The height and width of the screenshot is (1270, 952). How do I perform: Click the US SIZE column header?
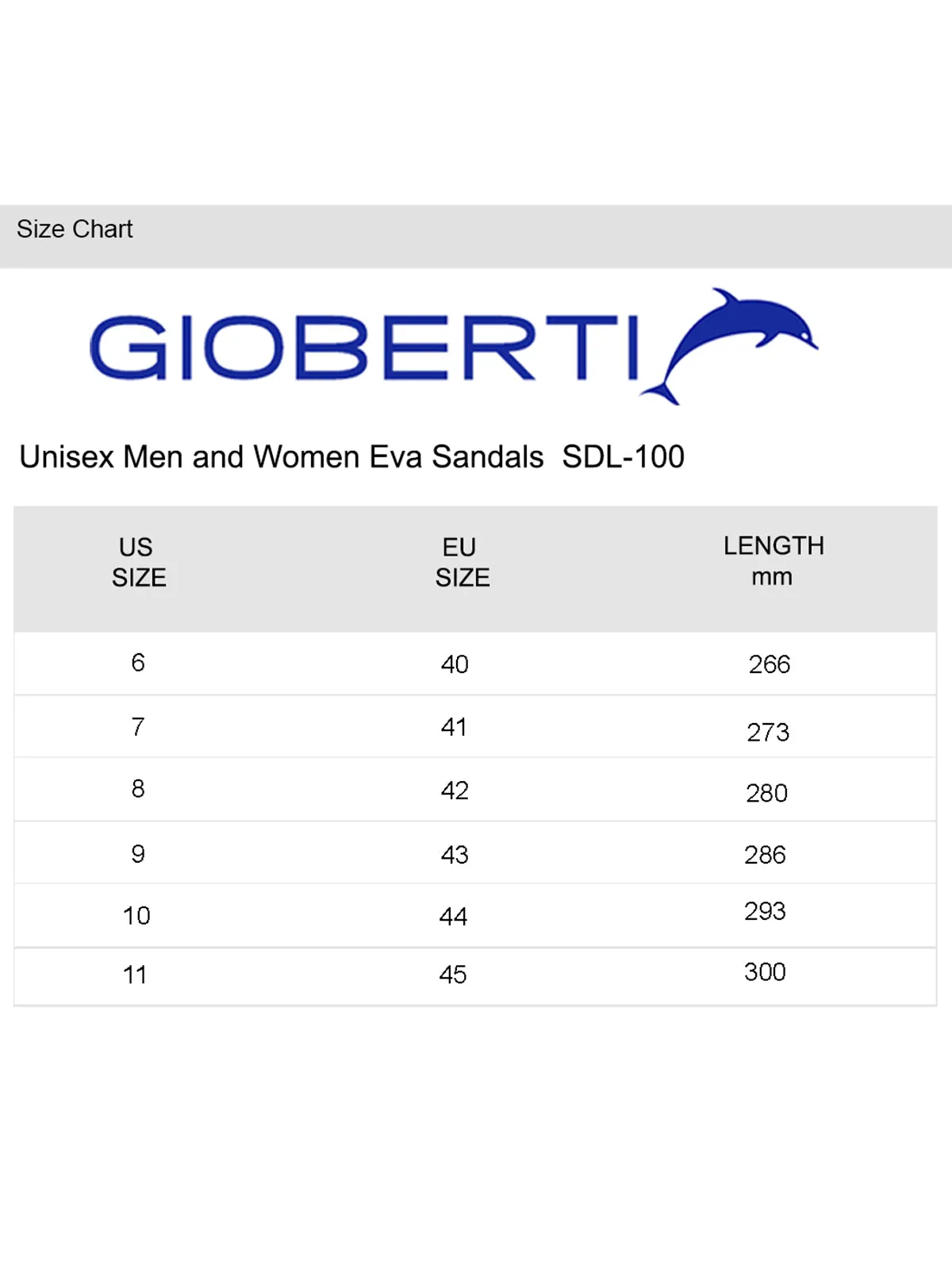[x=139, y=562]
